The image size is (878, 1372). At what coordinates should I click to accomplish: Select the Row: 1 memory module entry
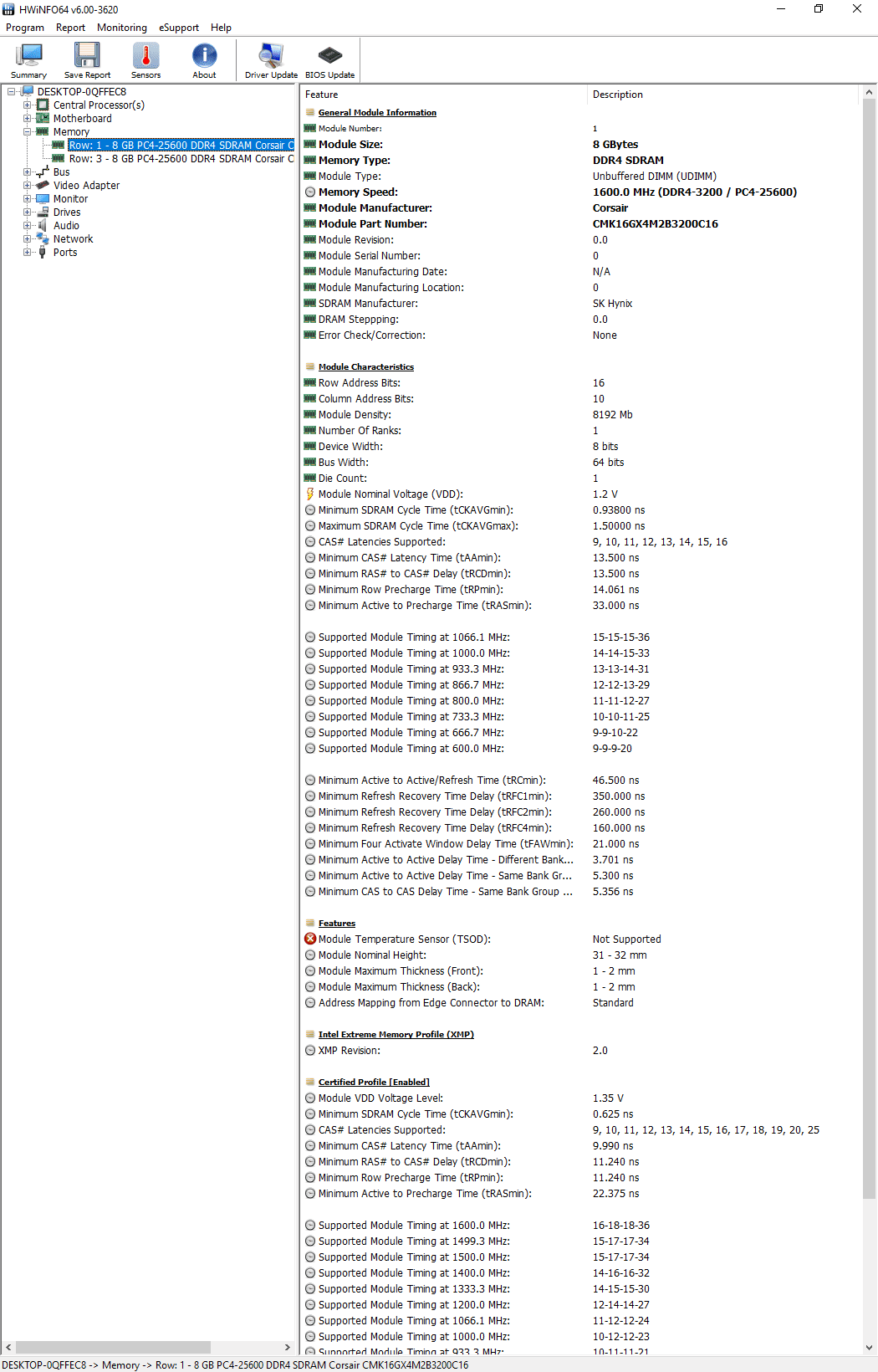coord(181,146)
